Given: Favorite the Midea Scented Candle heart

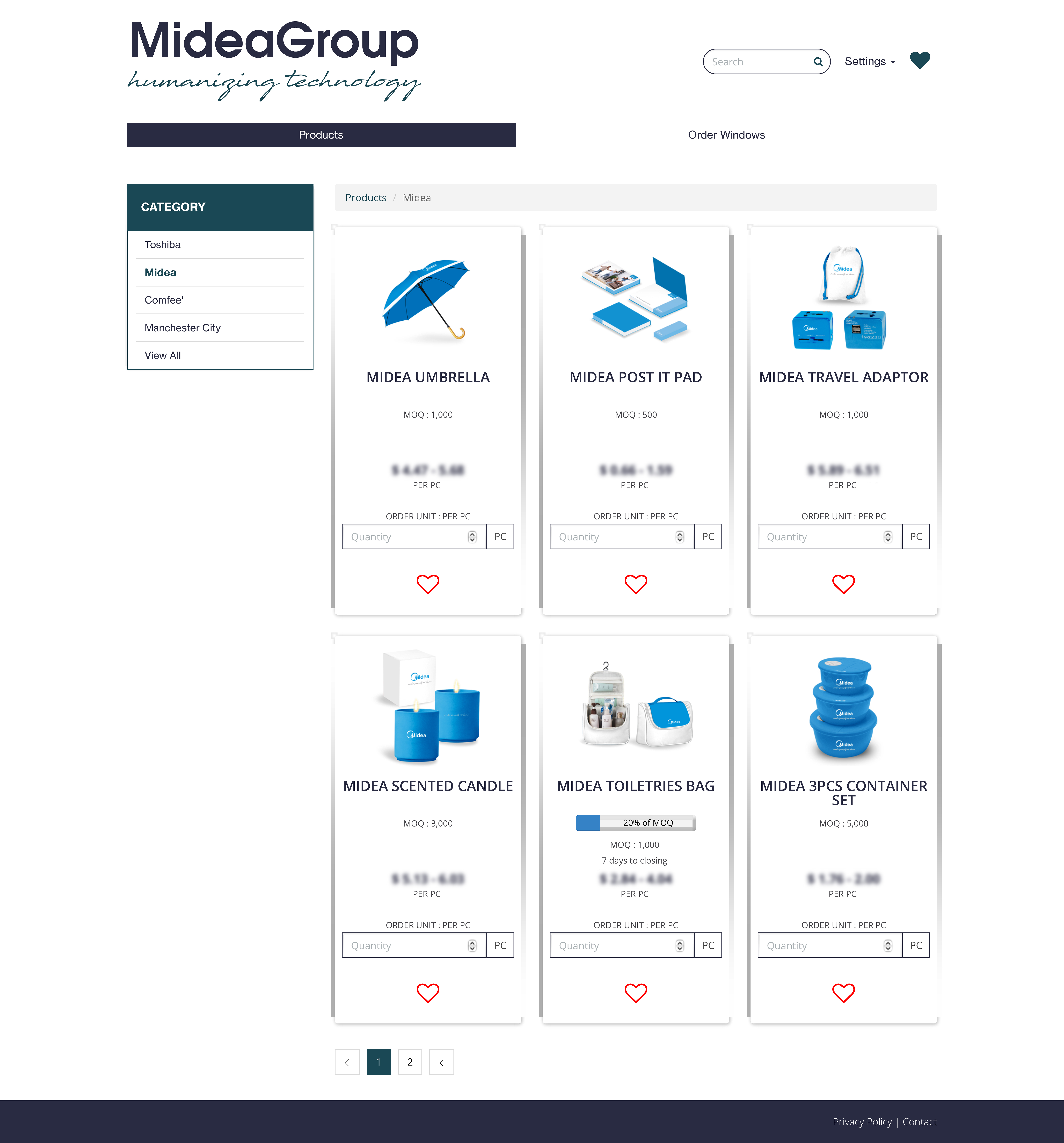Looking at the screenshot, I should pos(428,993).
